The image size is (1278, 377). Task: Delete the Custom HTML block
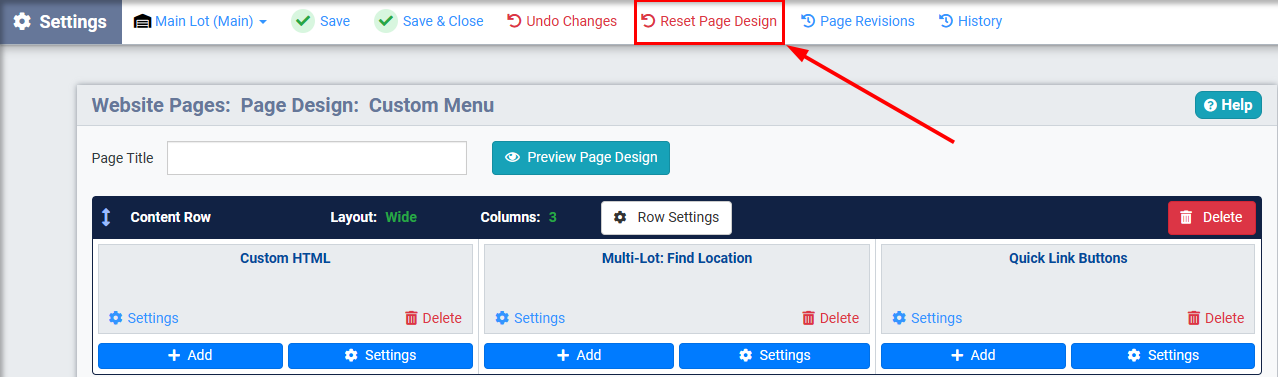[433, 318]
